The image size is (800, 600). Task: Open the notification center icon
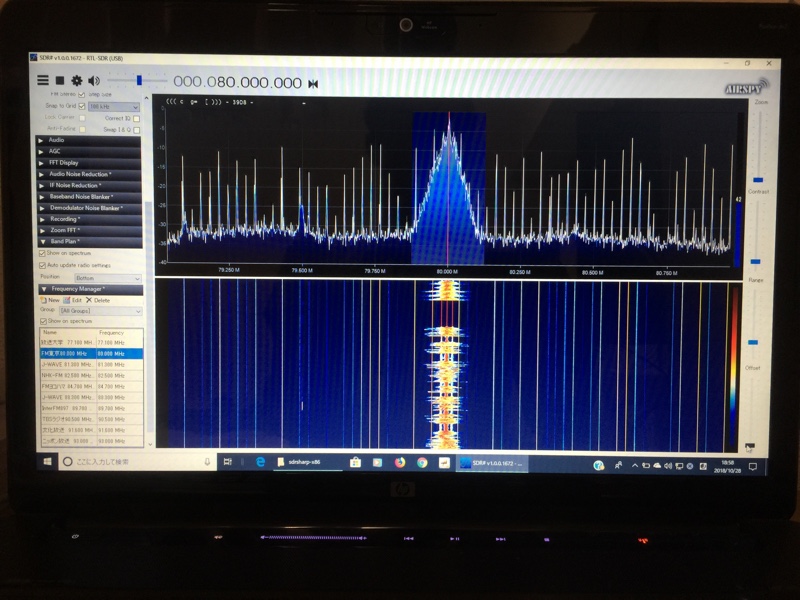coord(753,466)
